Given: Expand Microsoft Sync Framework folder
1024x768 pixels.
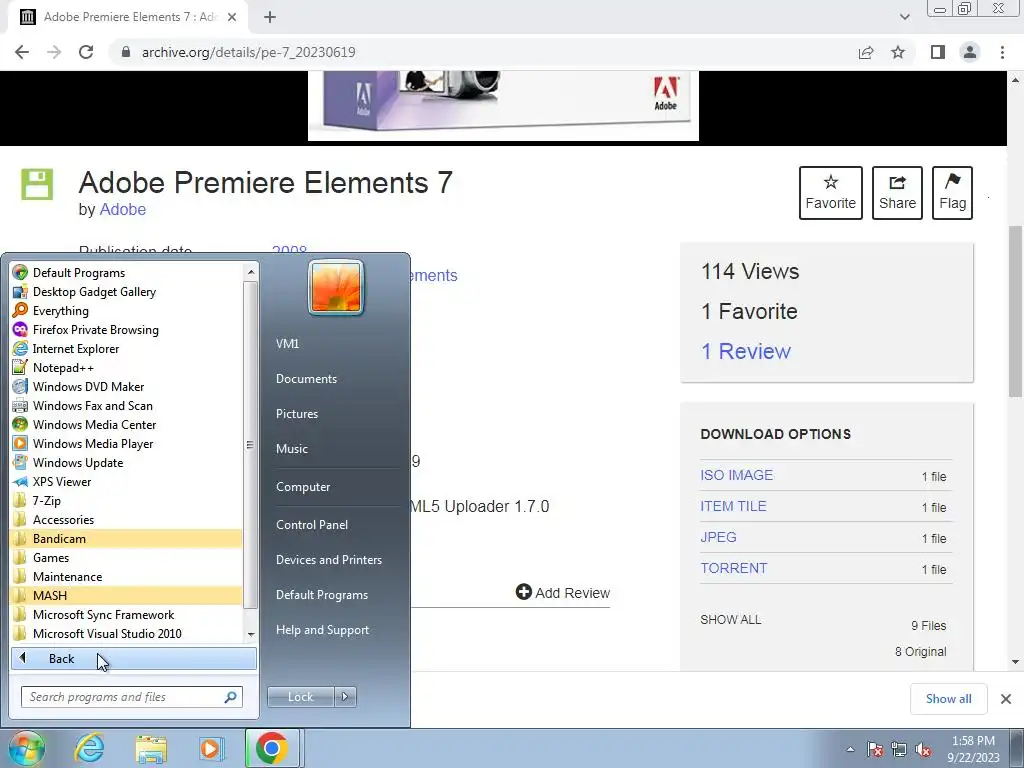Looking at the screenshot, I should 127,614.
